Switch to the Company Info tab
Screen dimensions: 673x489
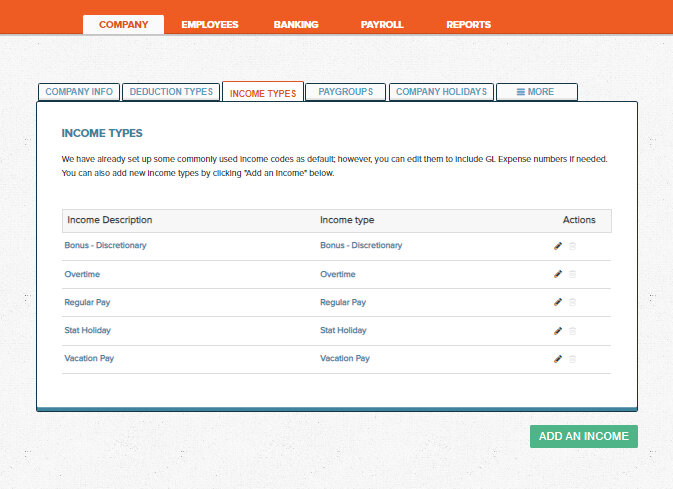[79, 92]
